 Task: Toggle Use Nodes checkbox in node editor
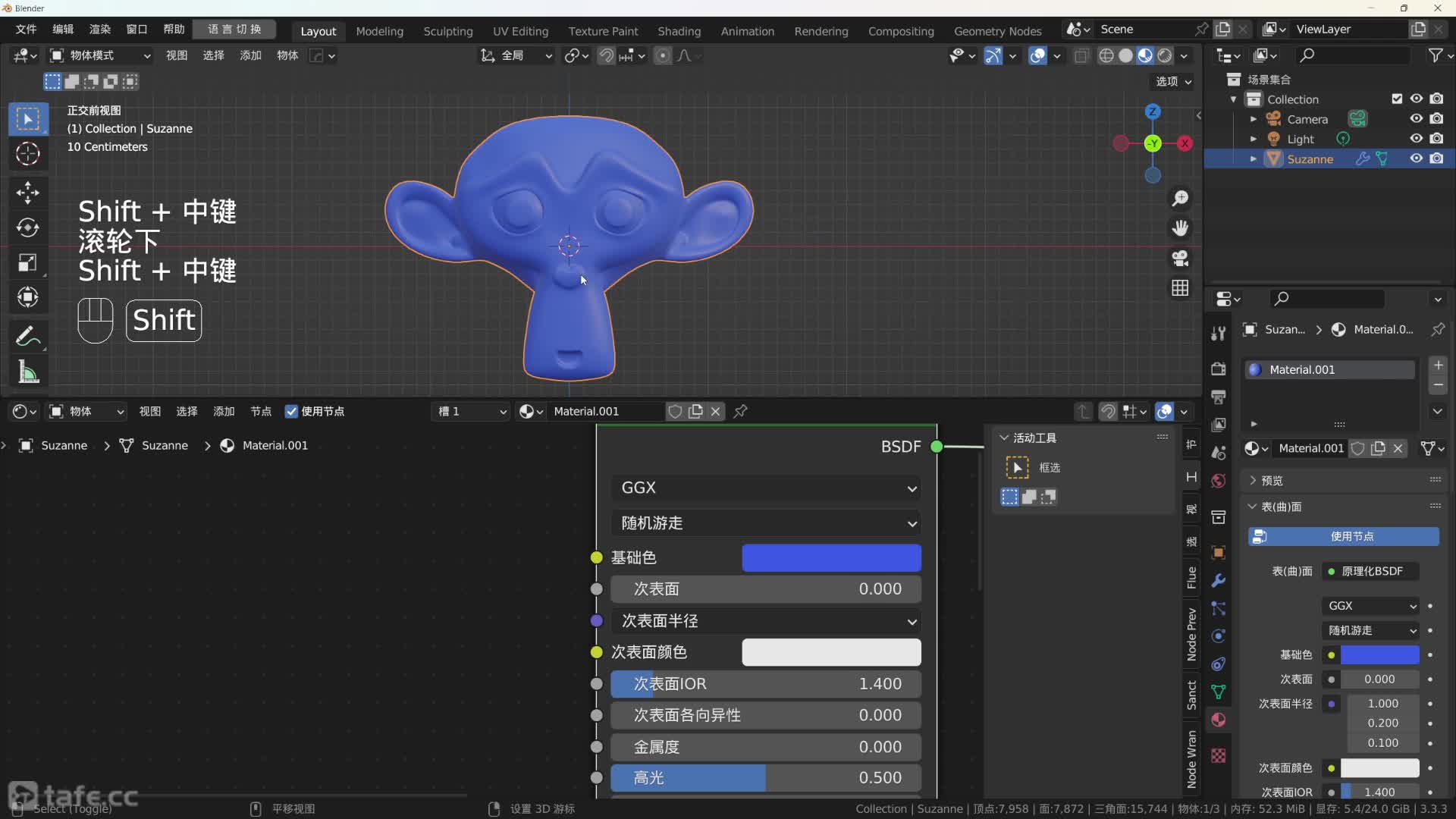[x=291, y=411]
